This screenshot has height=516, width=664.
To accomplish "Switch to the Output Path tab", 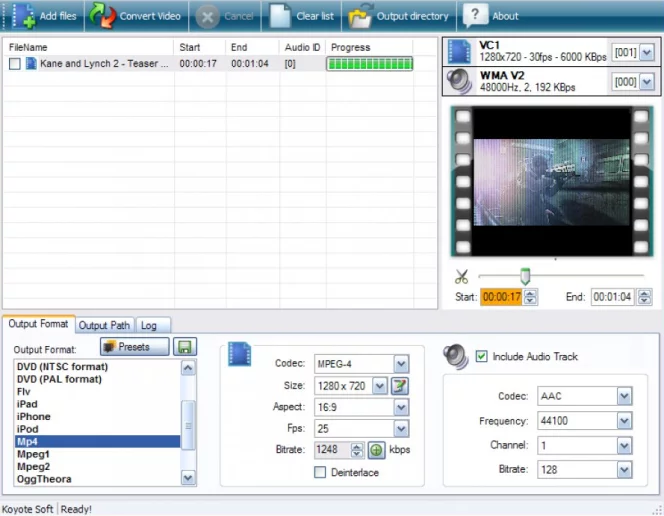I will [104, 325].
